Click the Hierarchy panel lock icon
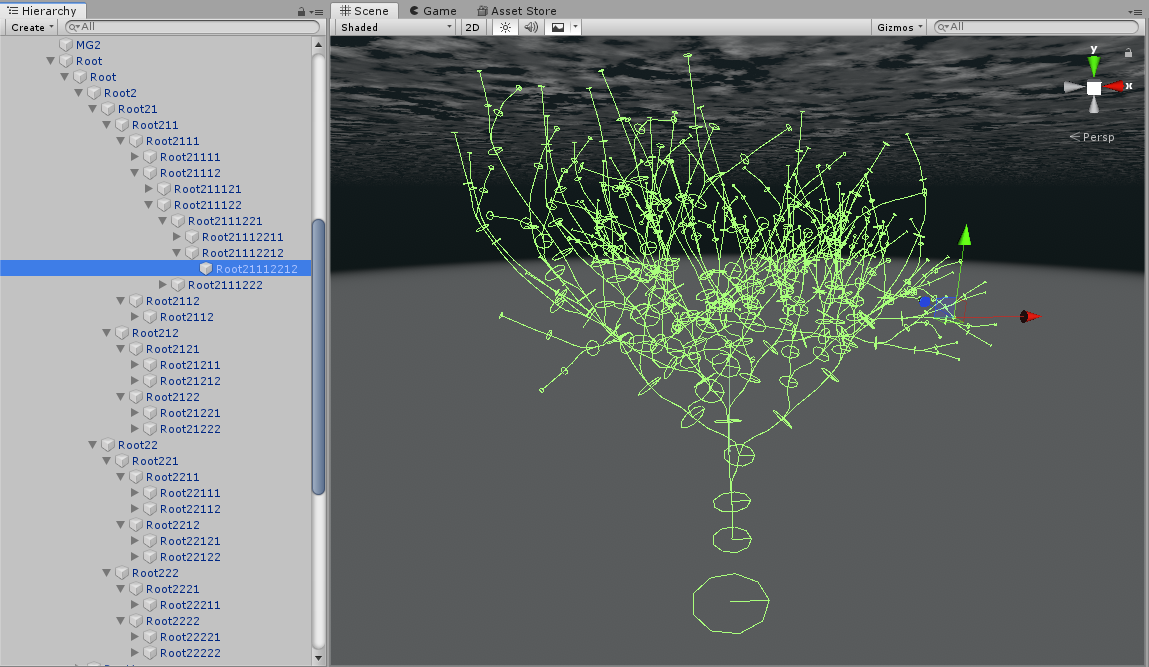The width and height of the screenshot is (1149, 667). [301, 12]
